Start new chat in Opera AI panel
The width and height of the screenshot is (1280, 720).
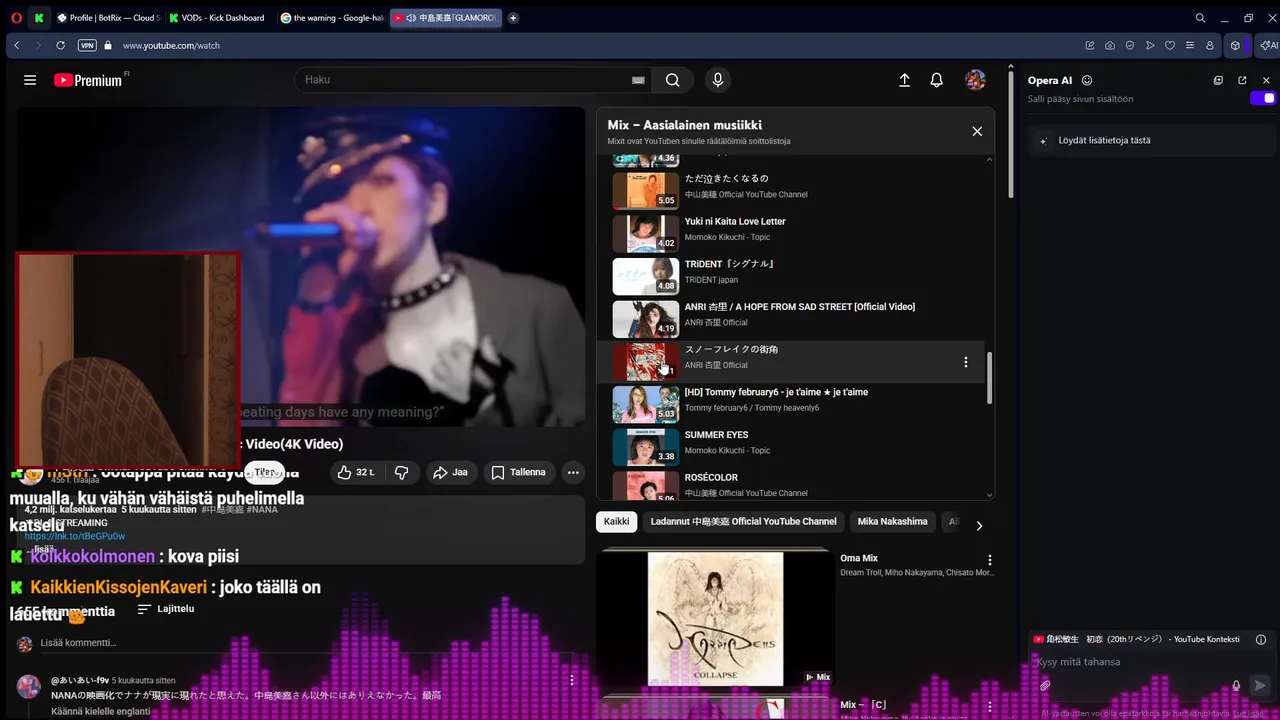pos(1218,80)
